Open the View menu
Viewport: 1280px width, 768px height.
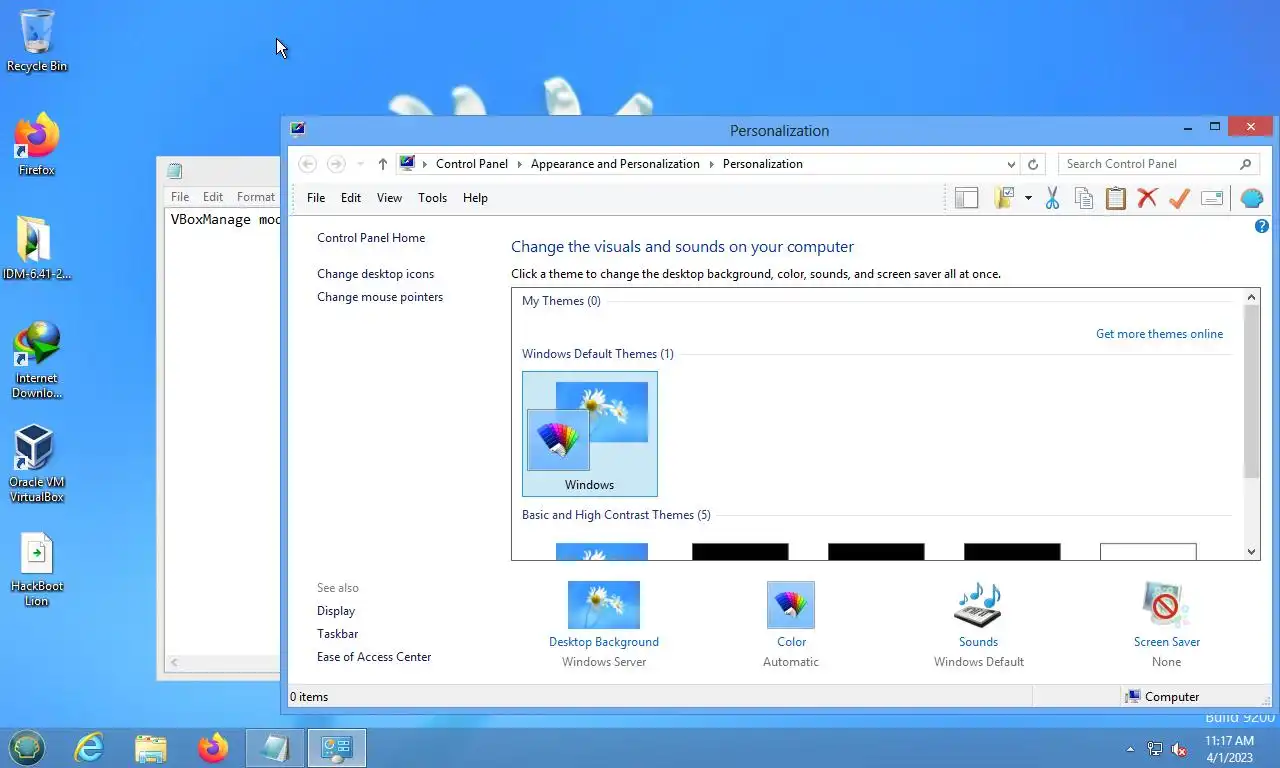click(x=389, y=198)
